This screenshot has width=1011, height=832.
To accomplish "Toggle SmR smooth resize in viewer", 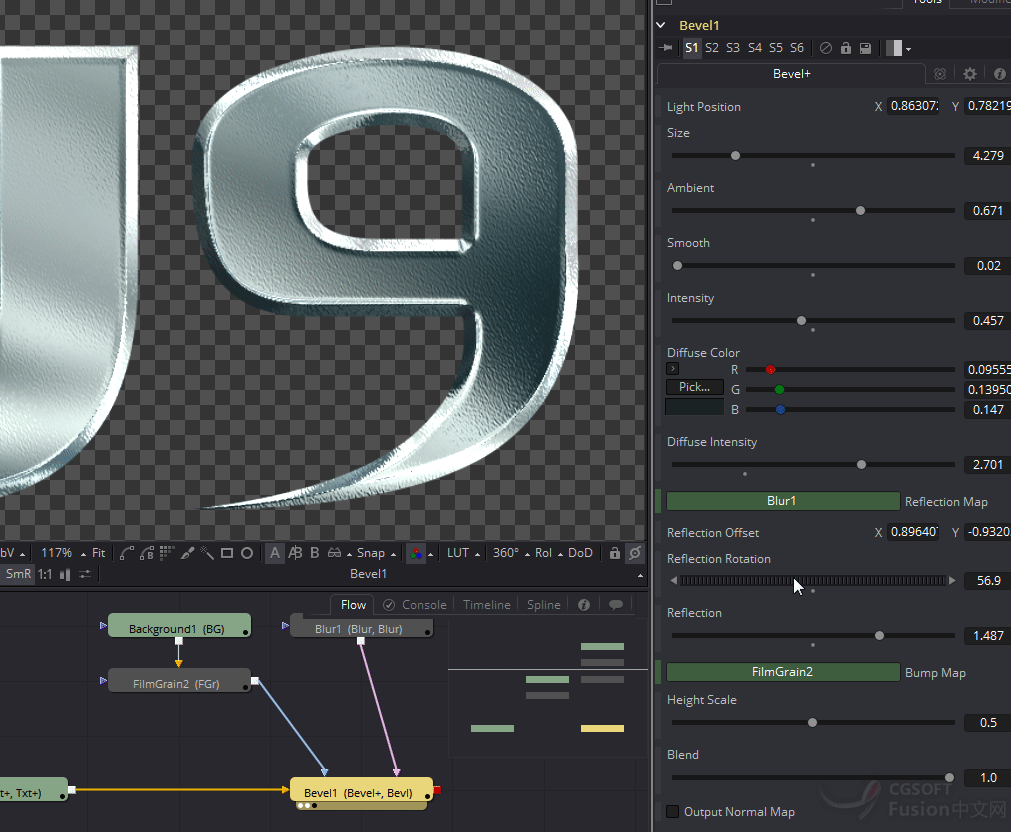I will (x=18, y=574).
